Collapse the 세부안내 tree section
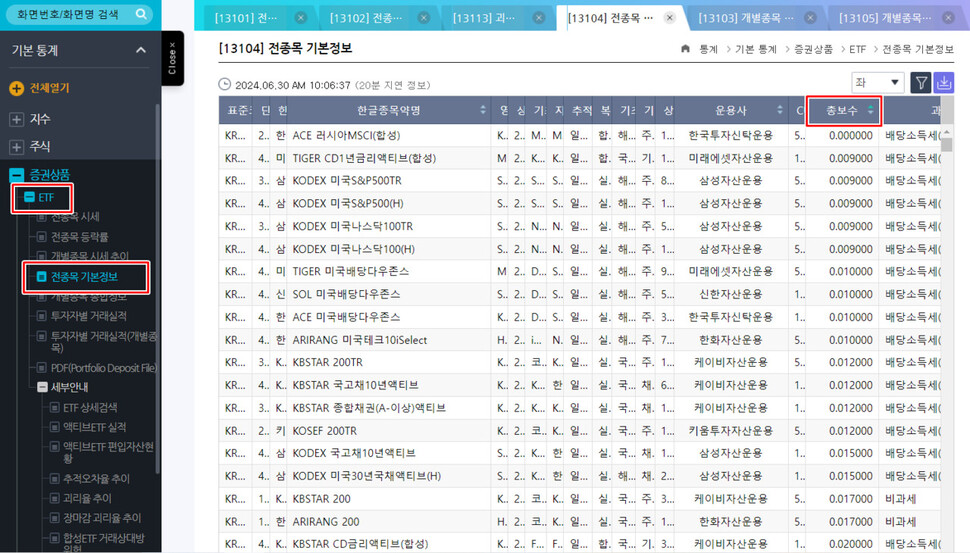The width and height of the screenshot is (970, 553). (42, 387)
